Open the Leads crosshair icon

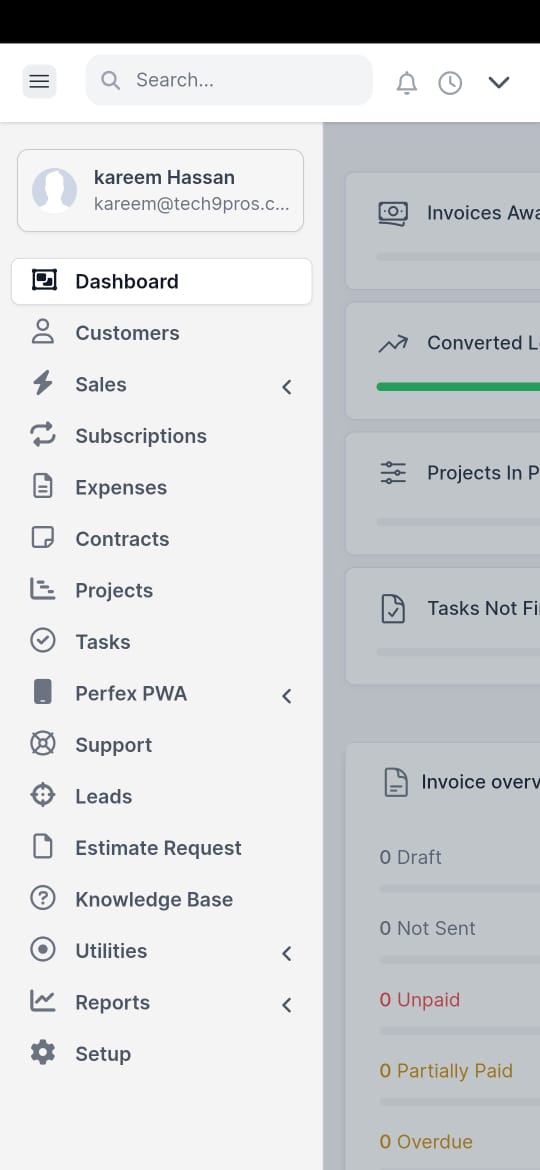(x=43, y=795)
